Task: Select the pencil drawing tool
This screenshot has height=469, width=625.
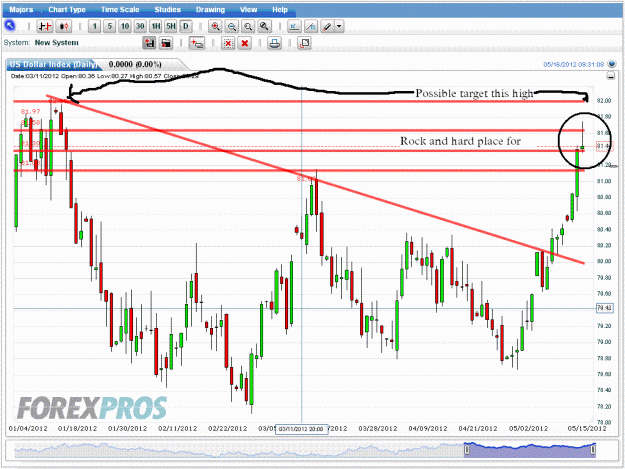Action: click(327, 27)
